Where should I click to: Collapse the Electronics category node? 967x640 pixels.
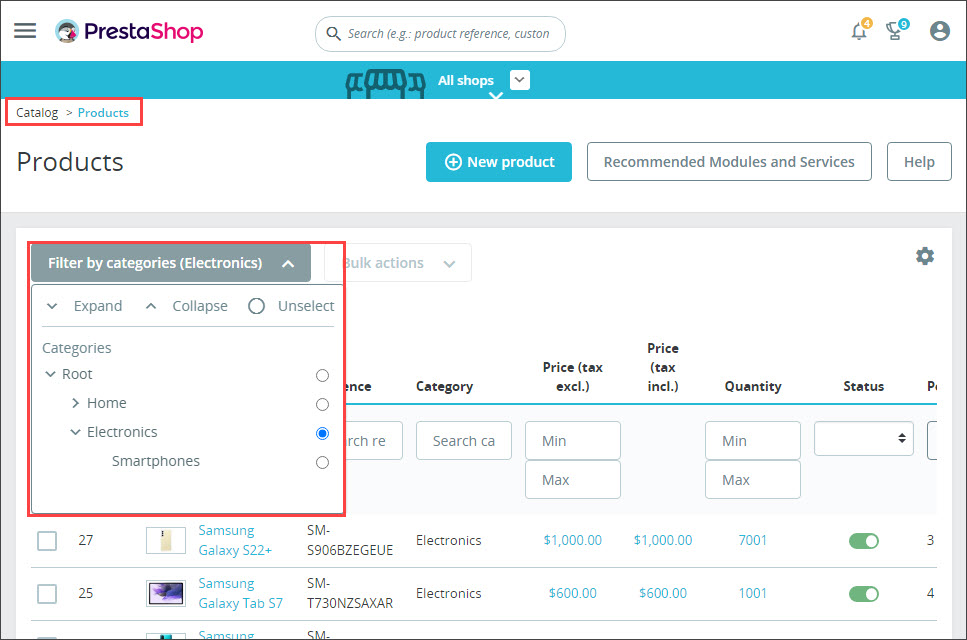point(75,432)
